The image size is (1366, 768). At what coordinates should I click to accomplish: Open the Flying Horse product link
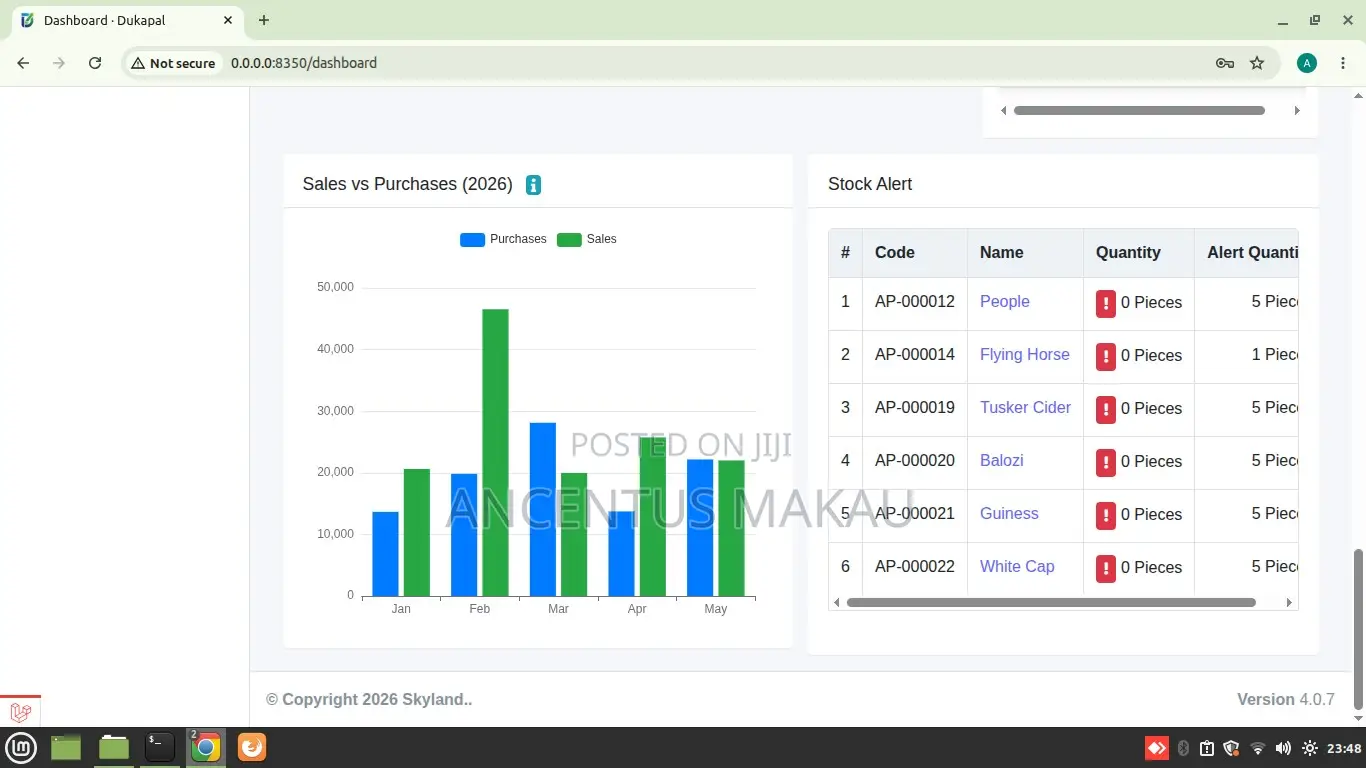coord(1024,355)
